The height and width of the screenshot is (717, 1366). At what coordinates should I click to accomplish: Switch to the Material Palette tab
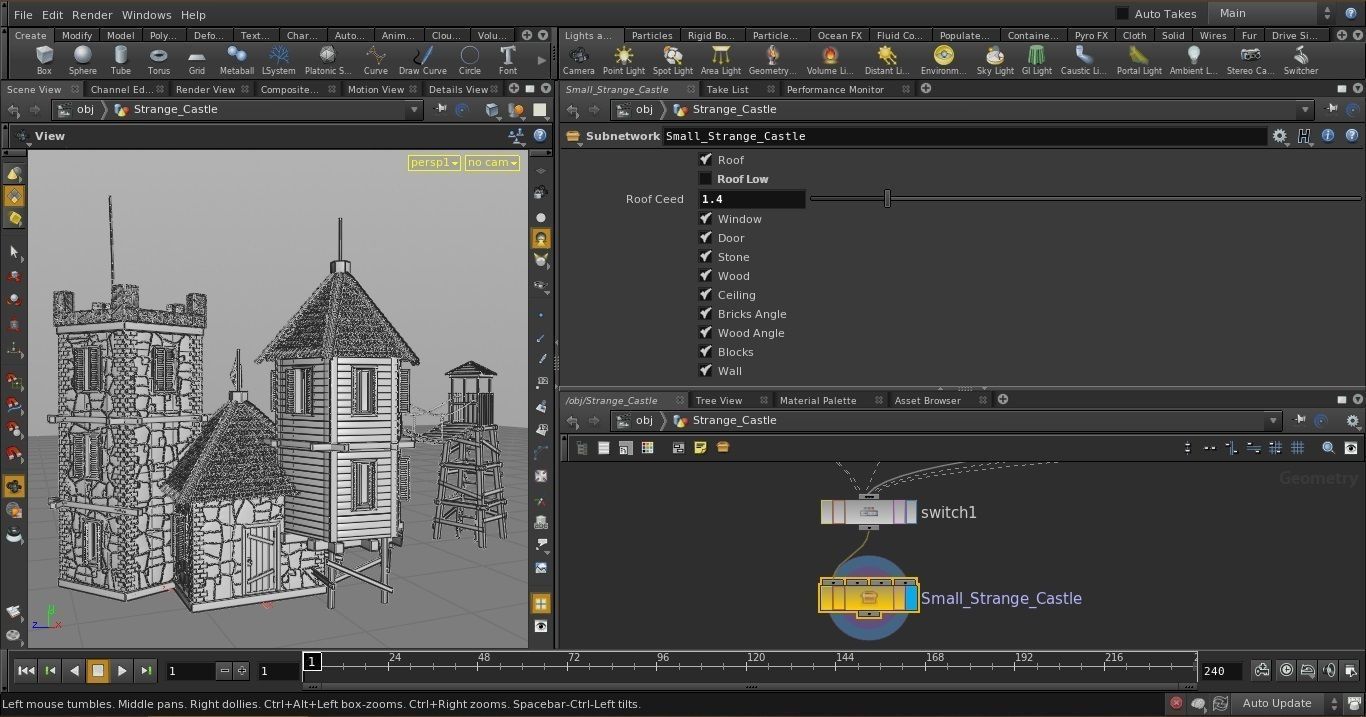pos(817,400)
